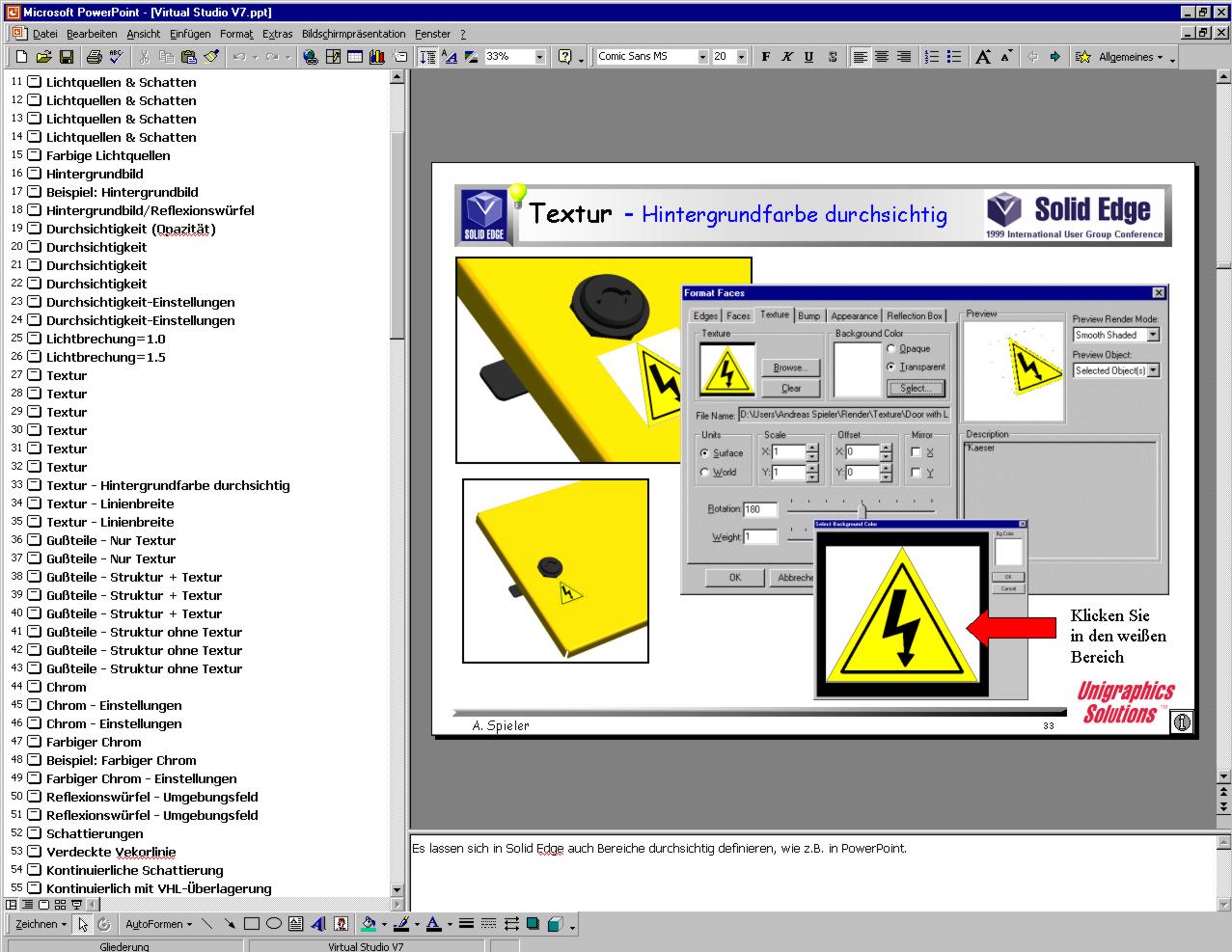Screen dimensions: 1232x952
Task: Set text alignment to centered
Action: point(882,57)
